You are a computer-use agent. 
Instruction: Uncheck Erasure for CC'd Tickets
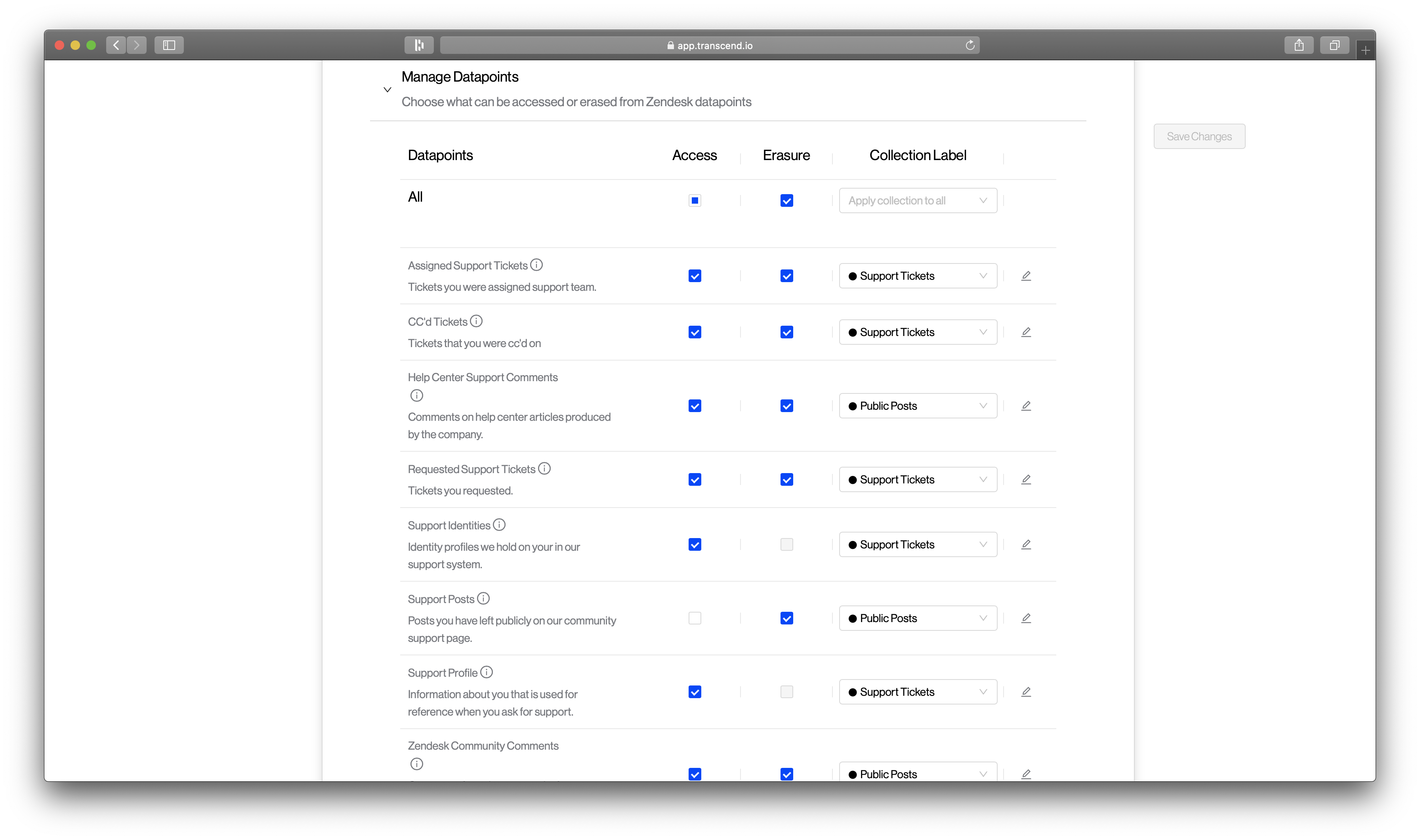coord(786,332)
